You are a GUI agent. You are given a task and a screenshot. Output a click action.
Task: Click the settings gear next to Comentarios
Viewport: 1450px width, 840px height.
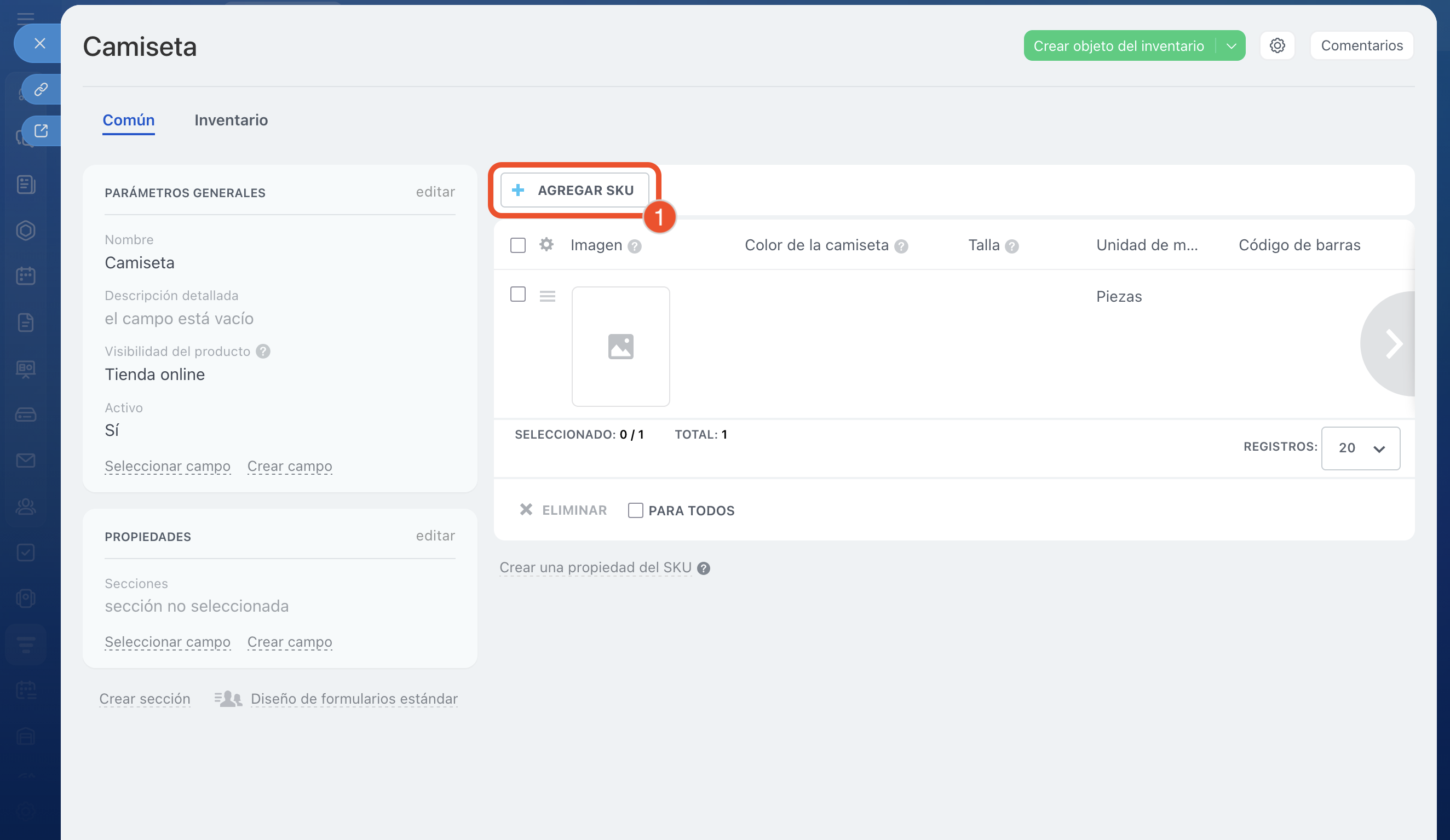(x=1277, y=45)
